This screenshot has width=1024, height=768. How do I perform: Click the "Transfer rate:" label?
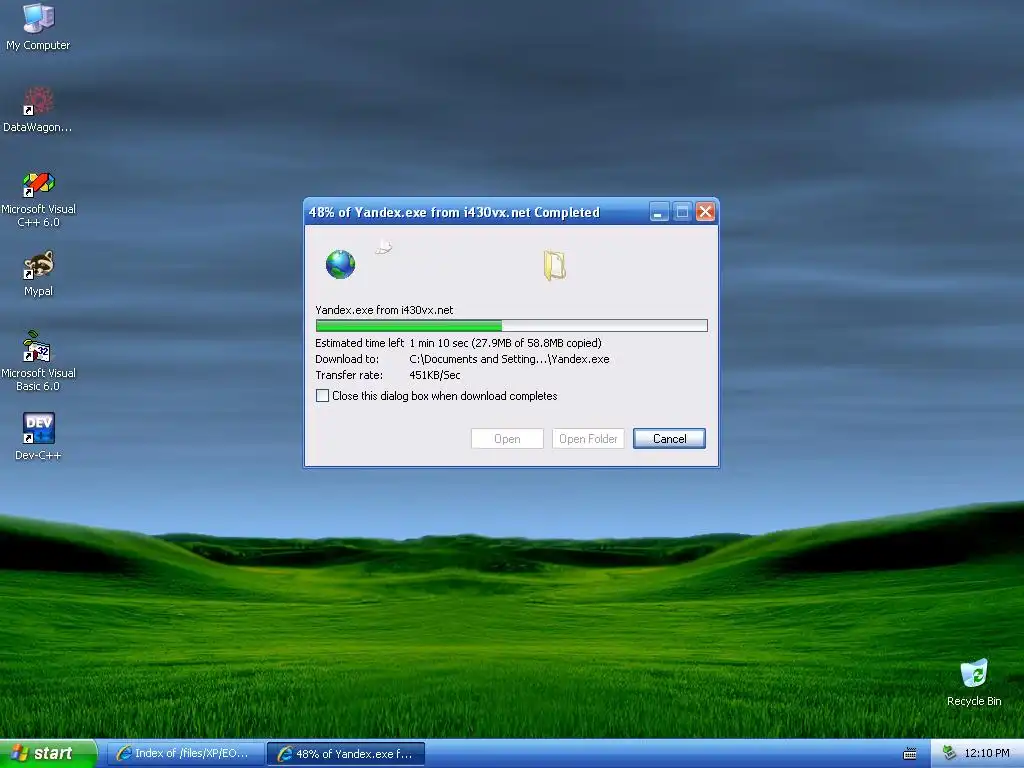pos(349,376)
